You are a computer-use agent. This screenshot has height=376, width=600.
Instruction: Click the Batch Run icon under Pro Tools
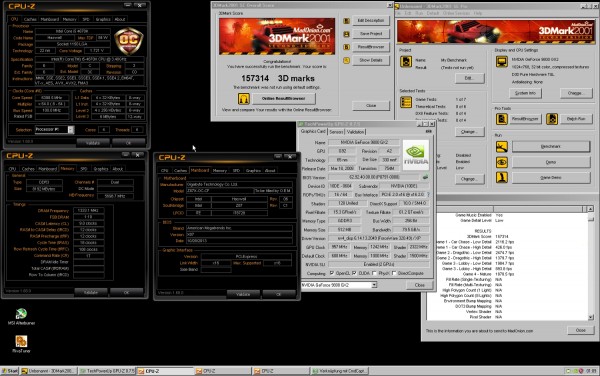pos(552,119)
